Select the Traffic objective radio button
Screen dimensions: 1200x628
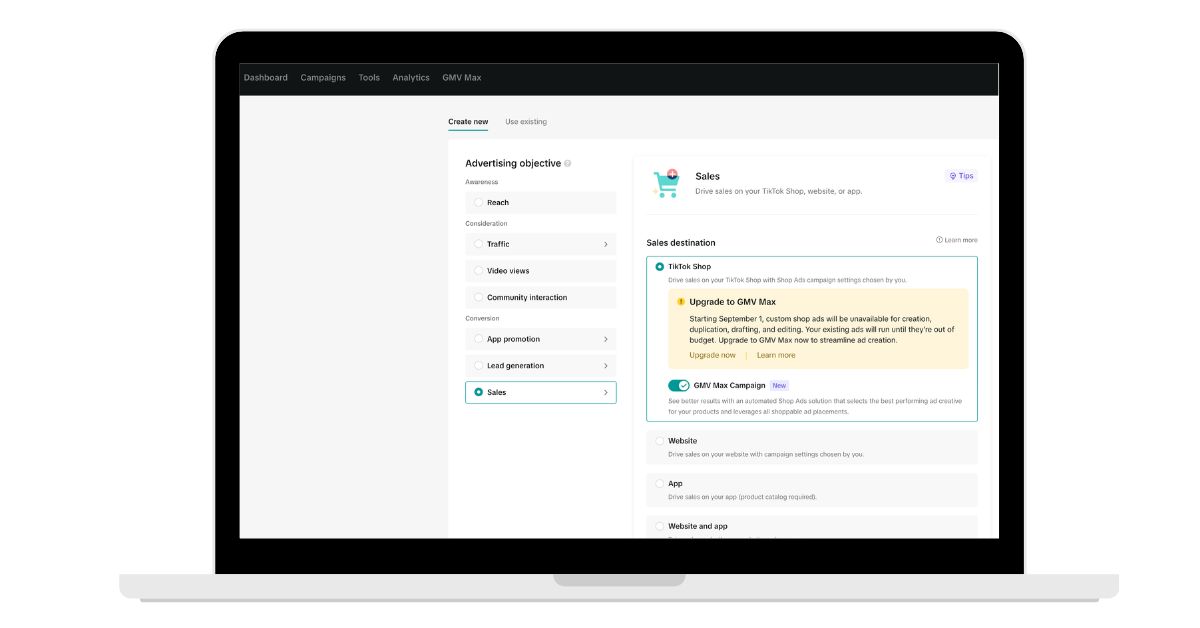click(479, 244)
